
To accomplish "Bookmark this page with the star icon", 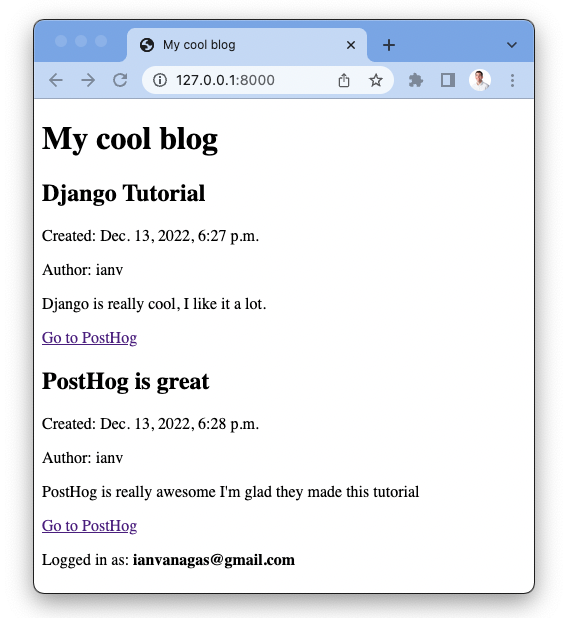I will [375, 80].
